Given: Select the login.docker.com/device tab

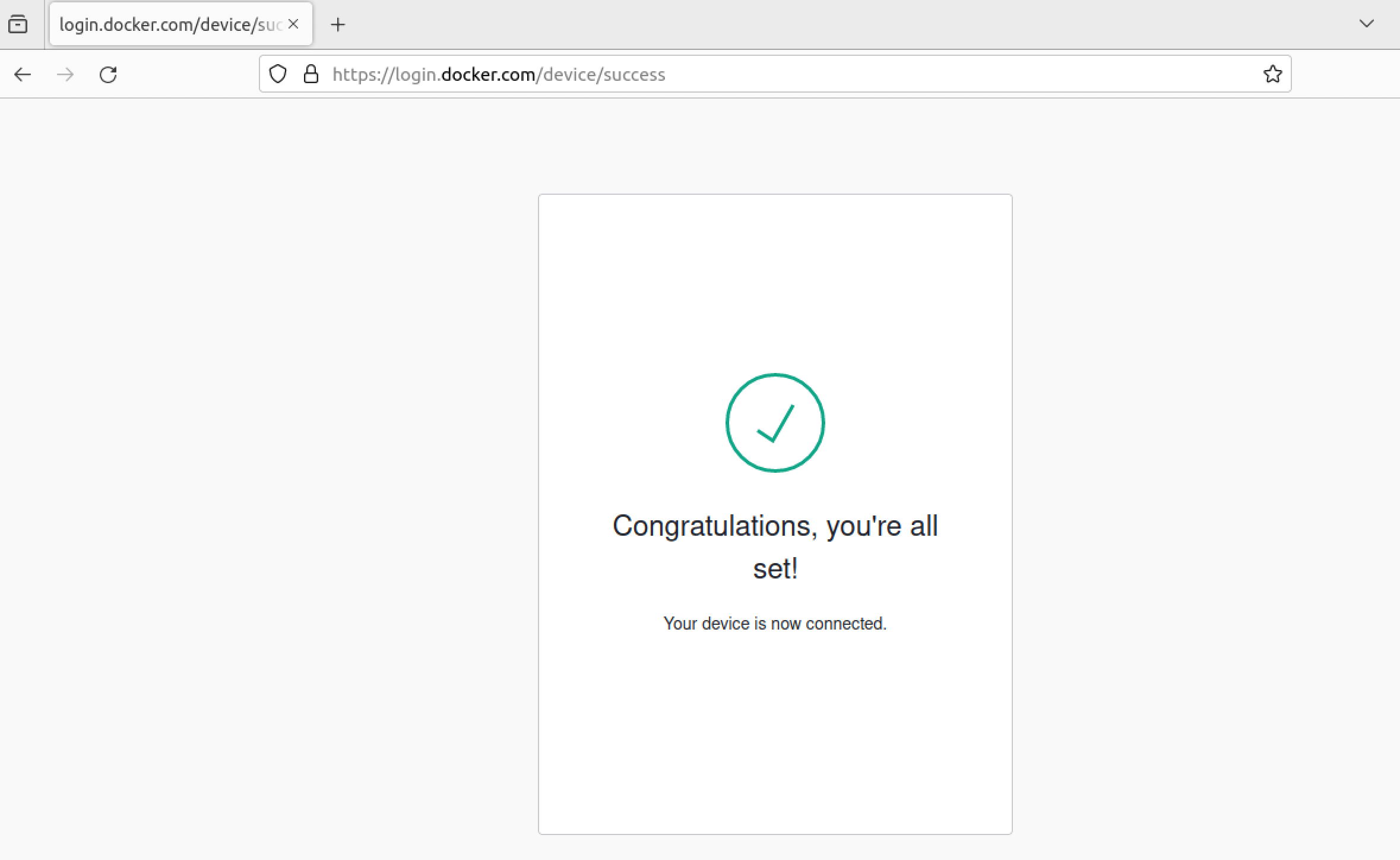Looking at the screenshot, I should point(170,24).
